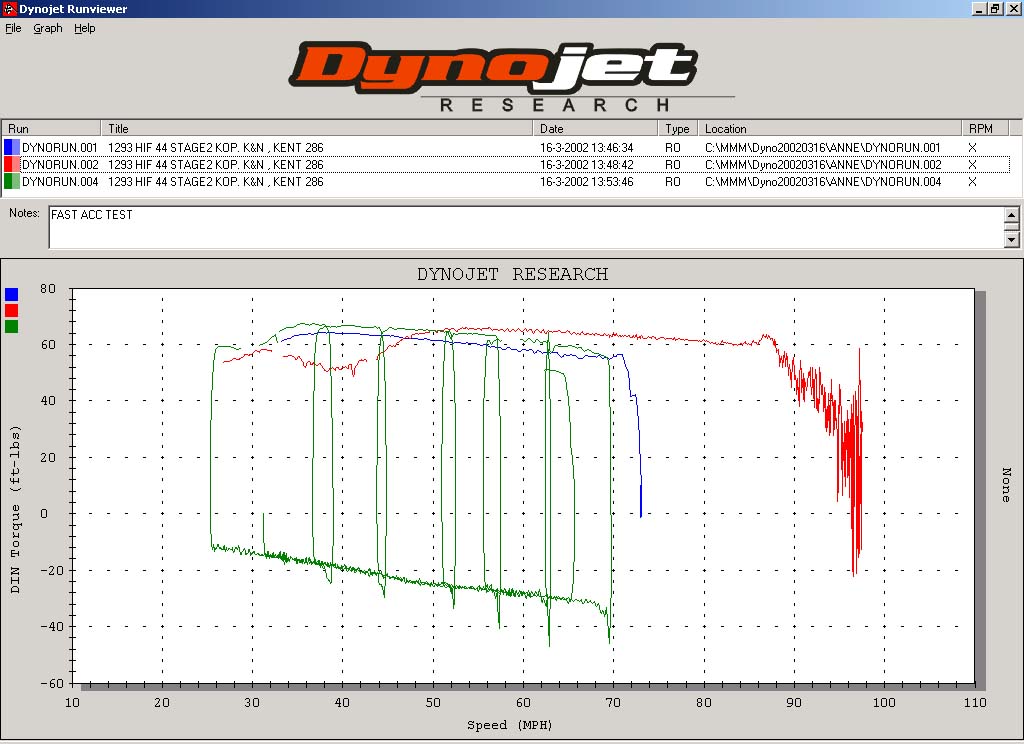This screenshot has height=744, width=1024.
Task: Click the title text of DYNORUN.004 row
Action: coord(216,182)
